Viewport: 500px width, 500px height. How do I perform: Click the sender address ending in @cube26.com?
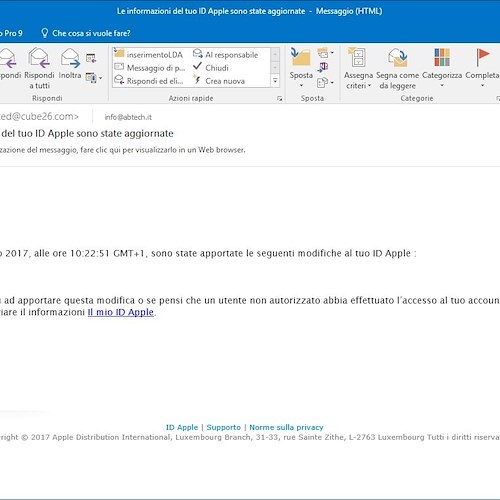39,116
